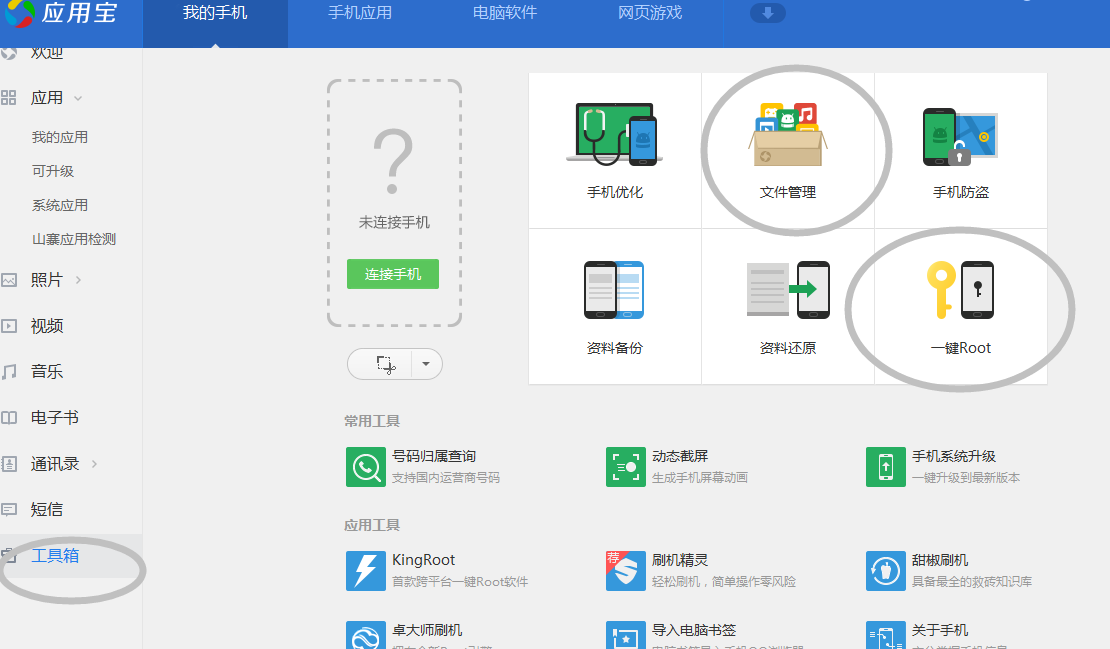Expand the 通讯录 section chevron

94,464
